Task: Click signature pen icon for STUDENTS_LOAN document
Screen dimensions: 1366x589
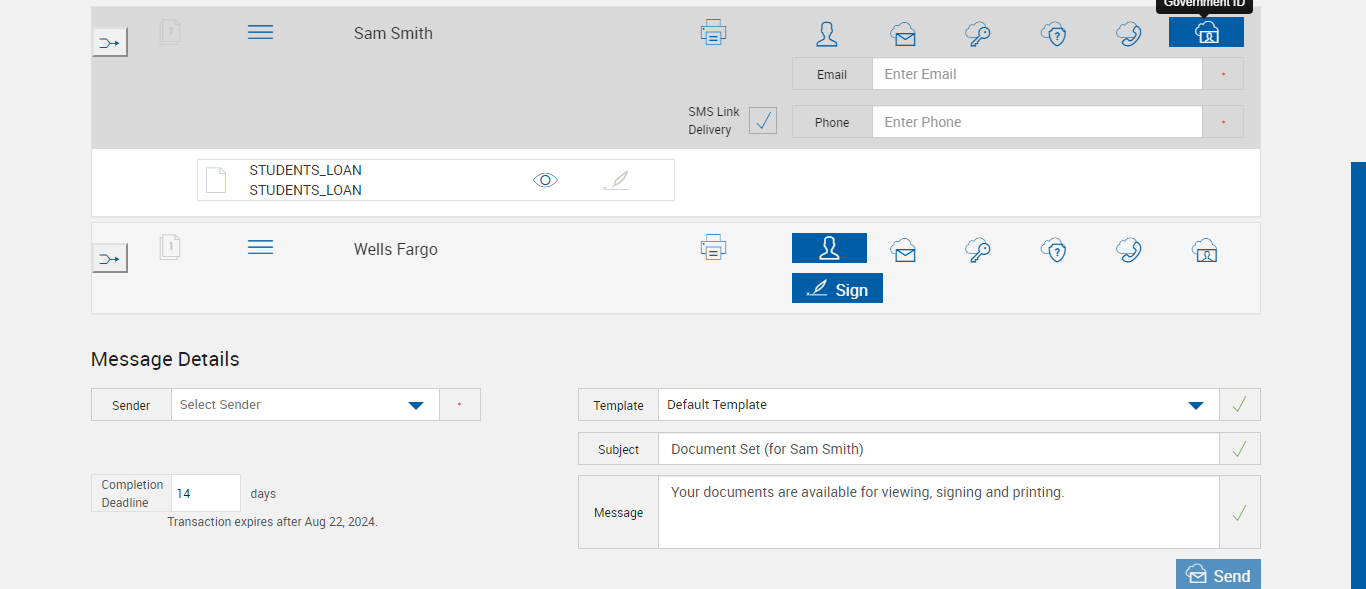Action: click(617, 180)
